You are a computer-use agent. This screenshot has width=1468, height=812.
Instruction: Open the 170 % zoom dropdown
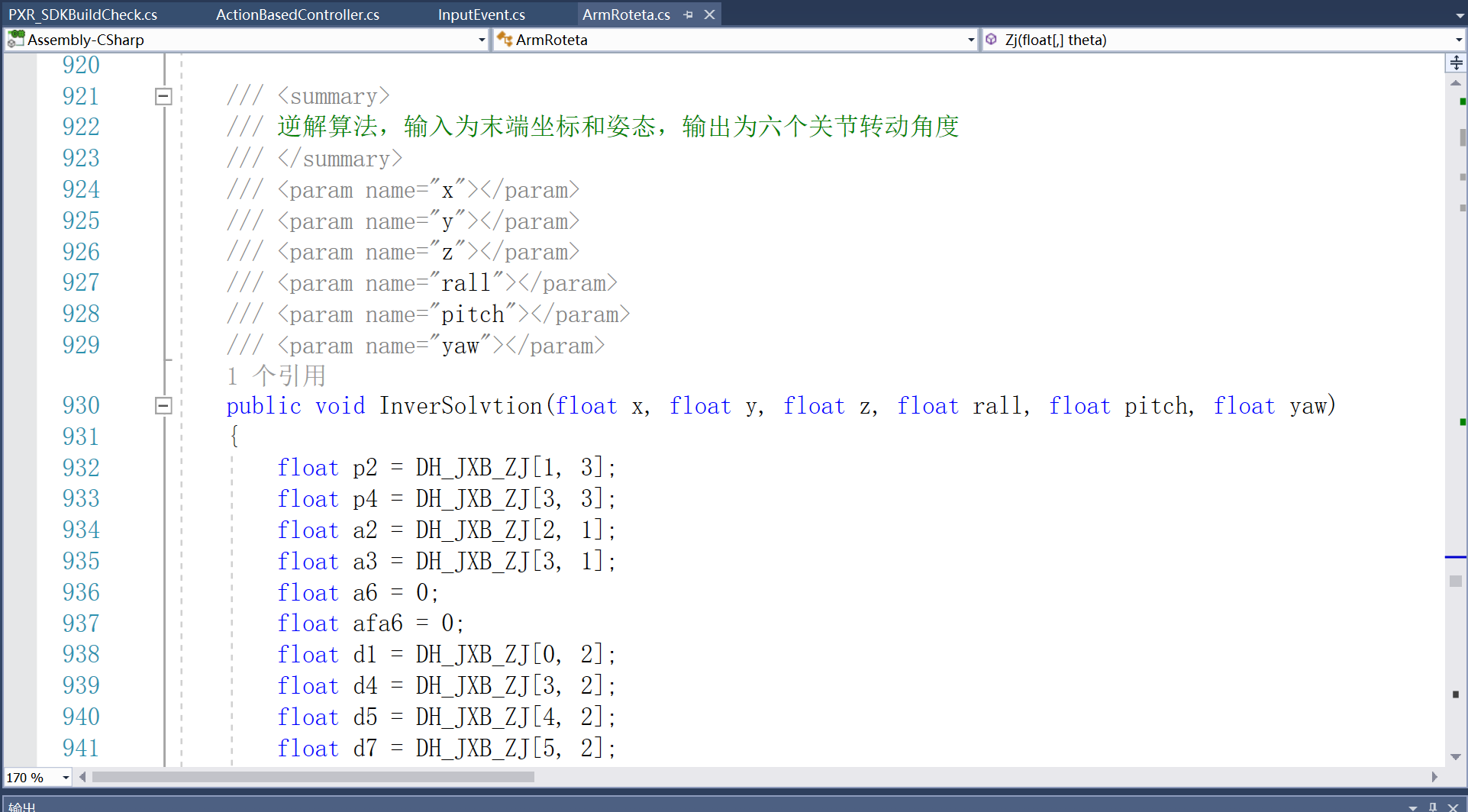(x=66, y=778)
